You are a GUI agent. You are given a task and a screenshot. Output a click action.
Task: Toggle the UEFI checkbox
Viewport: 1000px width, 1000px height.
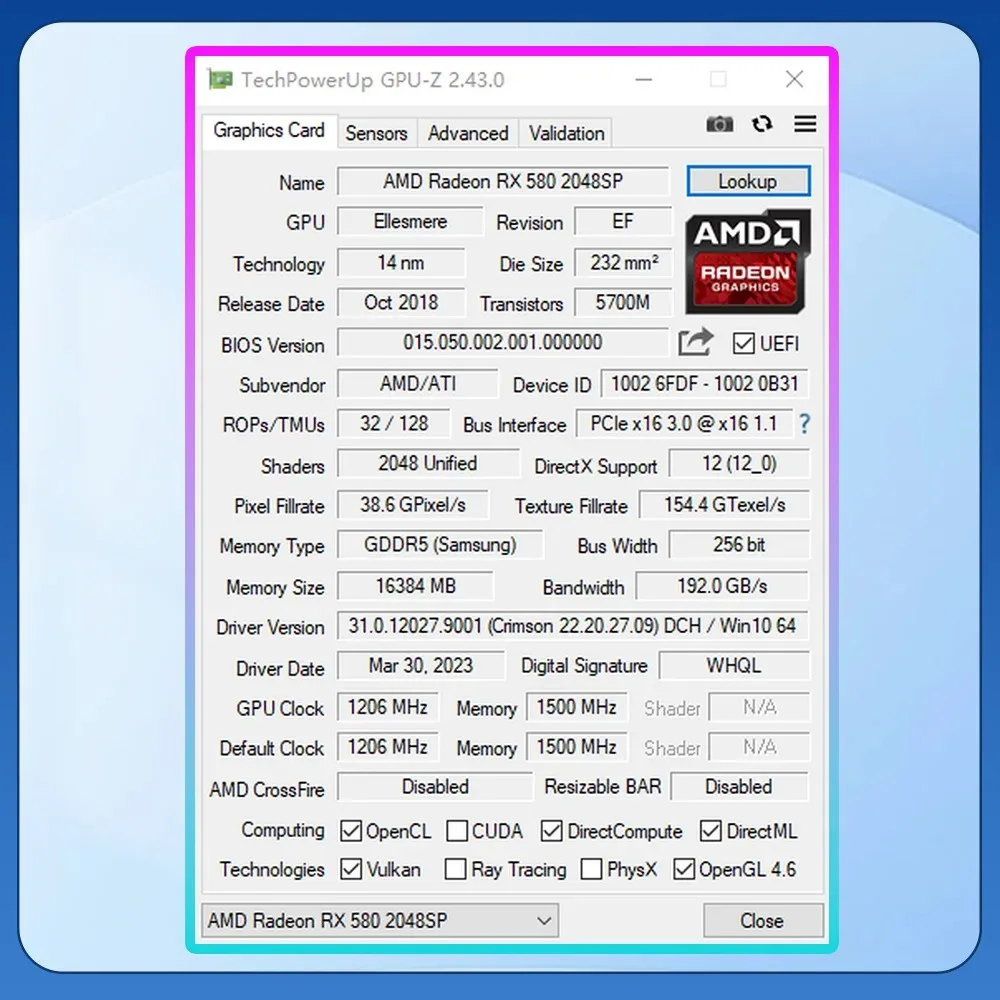click(x=743, y=344)
